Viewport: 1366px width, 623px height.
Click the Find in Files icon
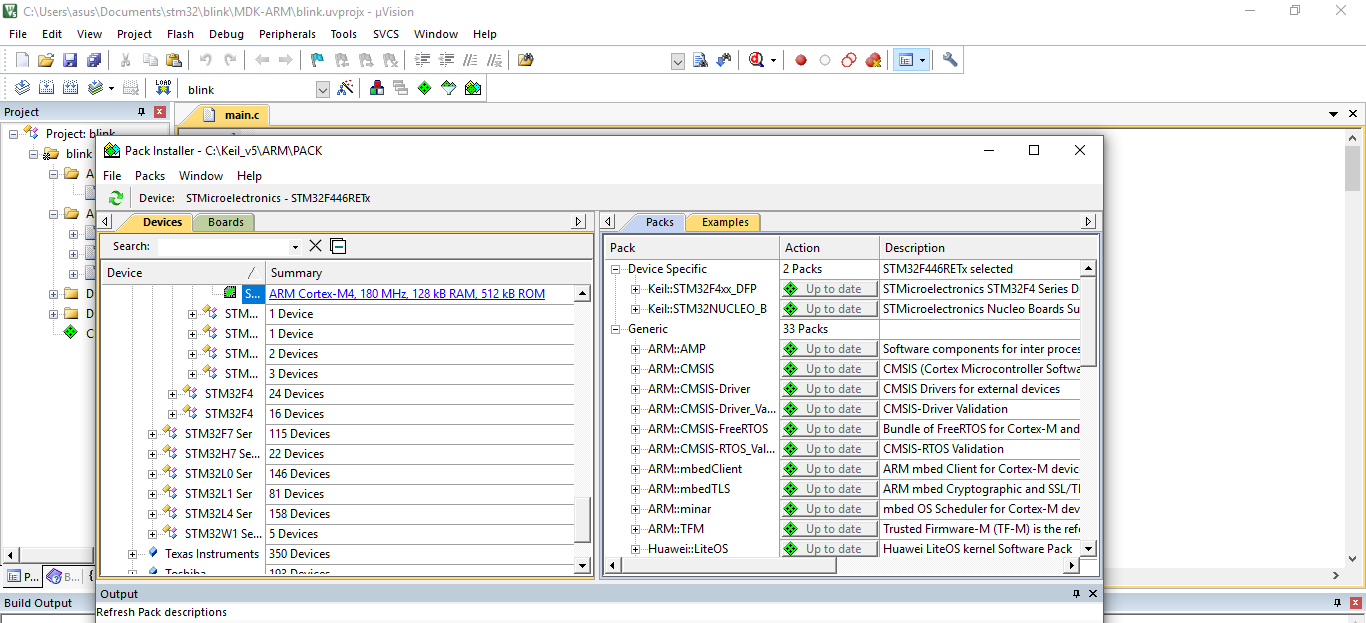tap(525, 60)
